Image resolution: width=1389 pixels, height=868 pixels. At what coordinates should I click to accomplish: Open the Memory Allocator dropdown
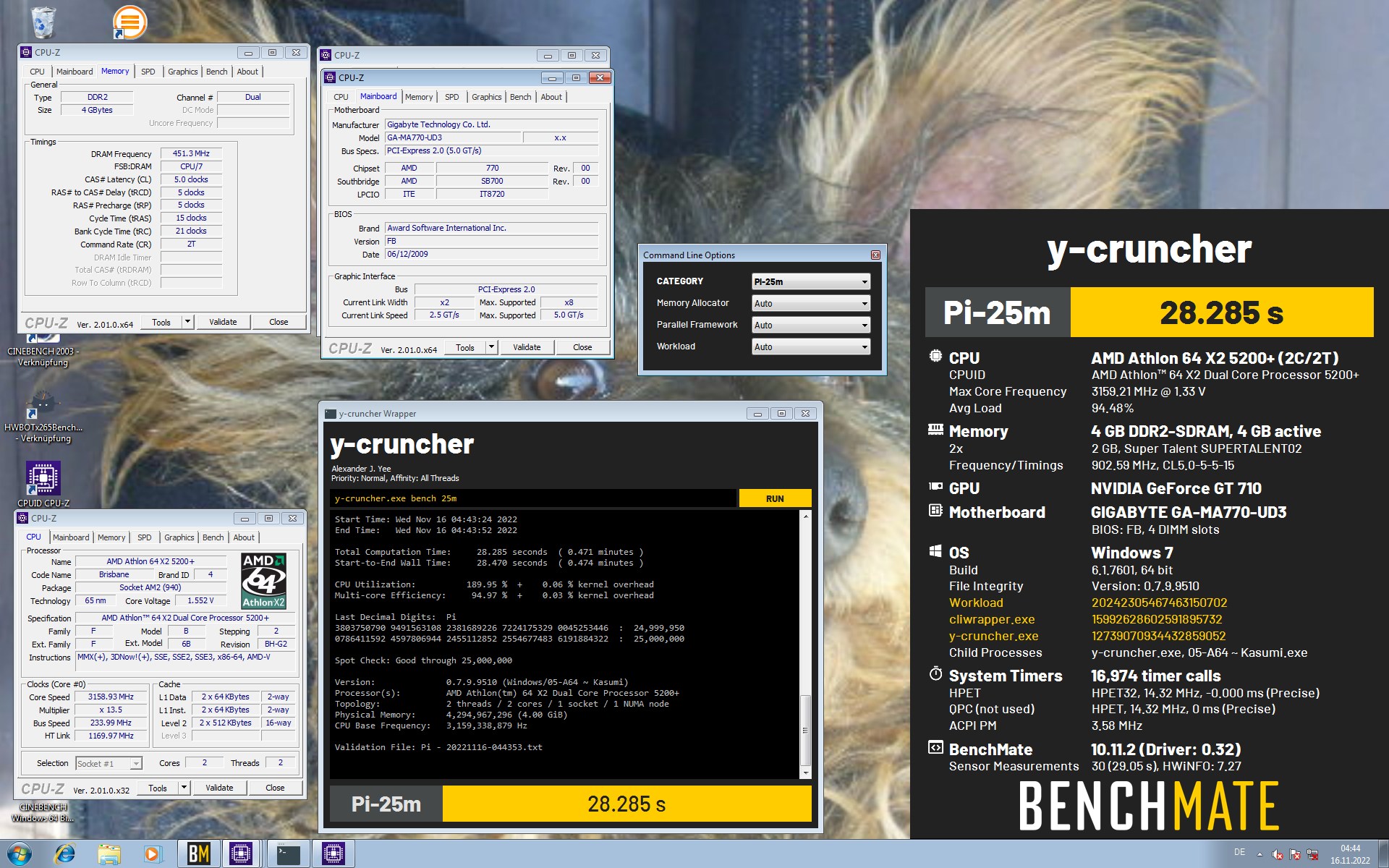(810, 303)
